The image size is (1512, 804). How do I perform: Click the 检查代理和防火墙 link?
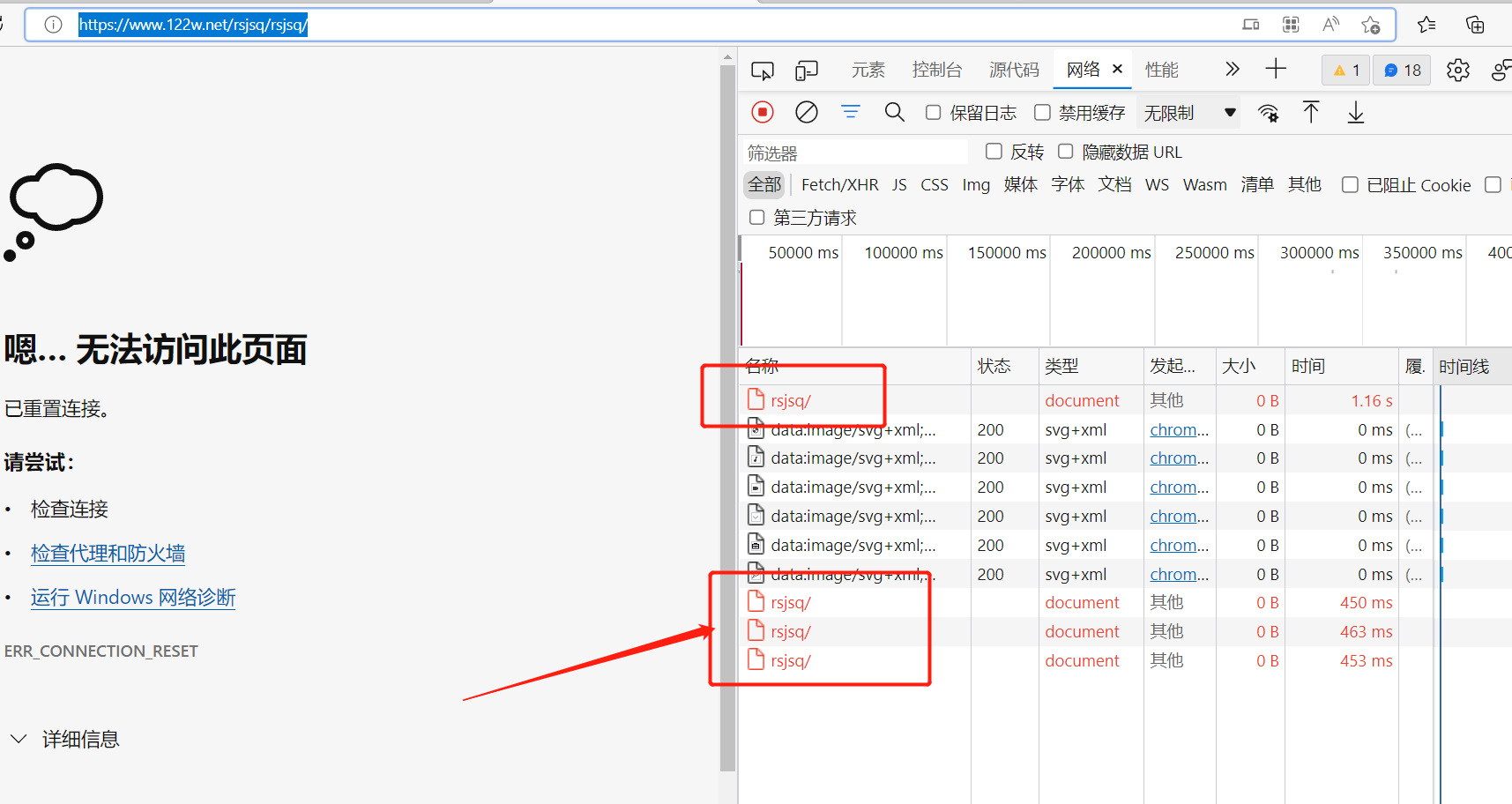[x=108, y=553]
